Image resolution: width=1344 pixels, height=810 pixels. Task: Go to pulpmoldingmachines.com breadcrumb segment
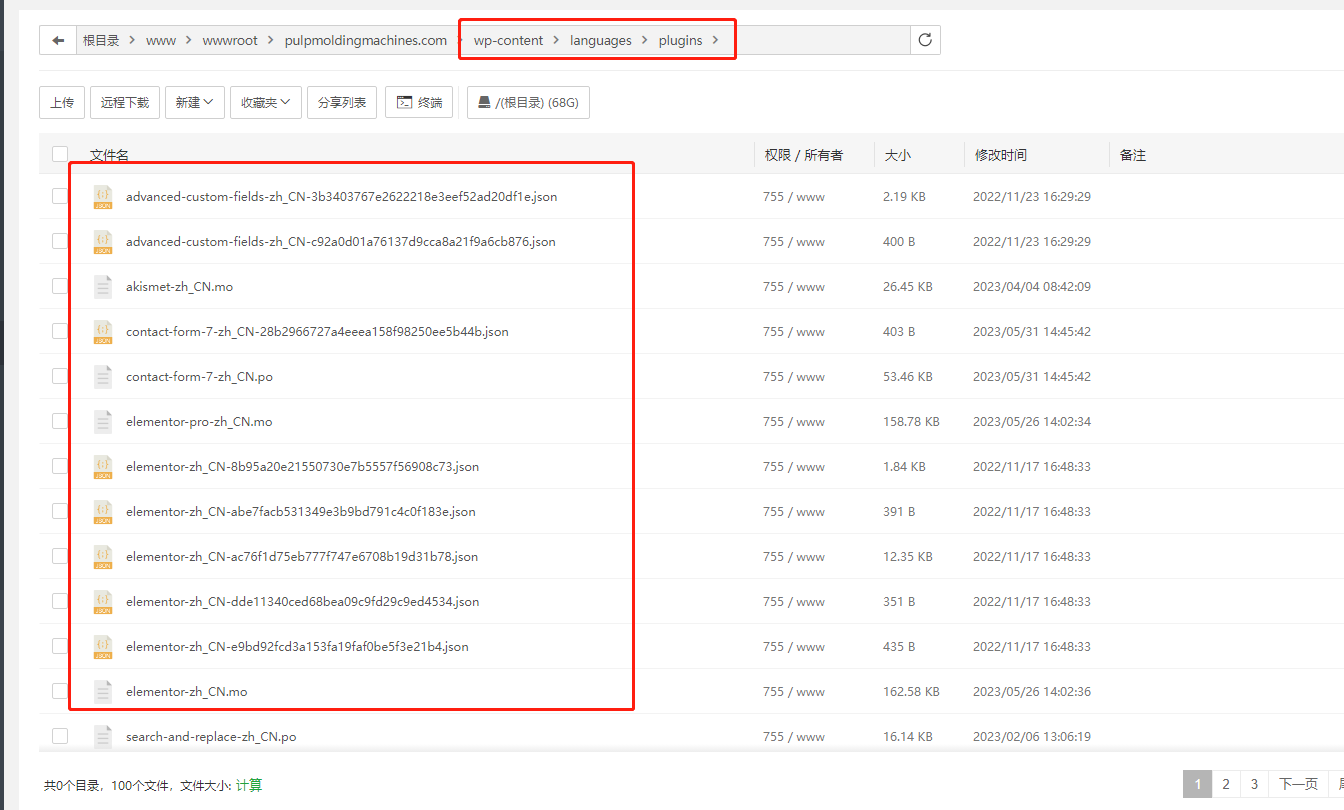(366, 41)
